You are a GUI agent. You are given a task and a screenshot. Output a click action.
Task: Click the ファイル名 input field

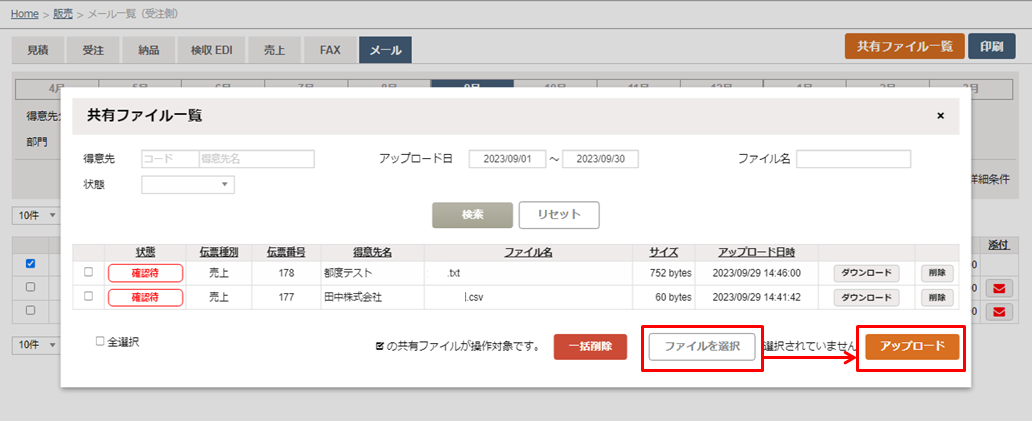point(853,159)
